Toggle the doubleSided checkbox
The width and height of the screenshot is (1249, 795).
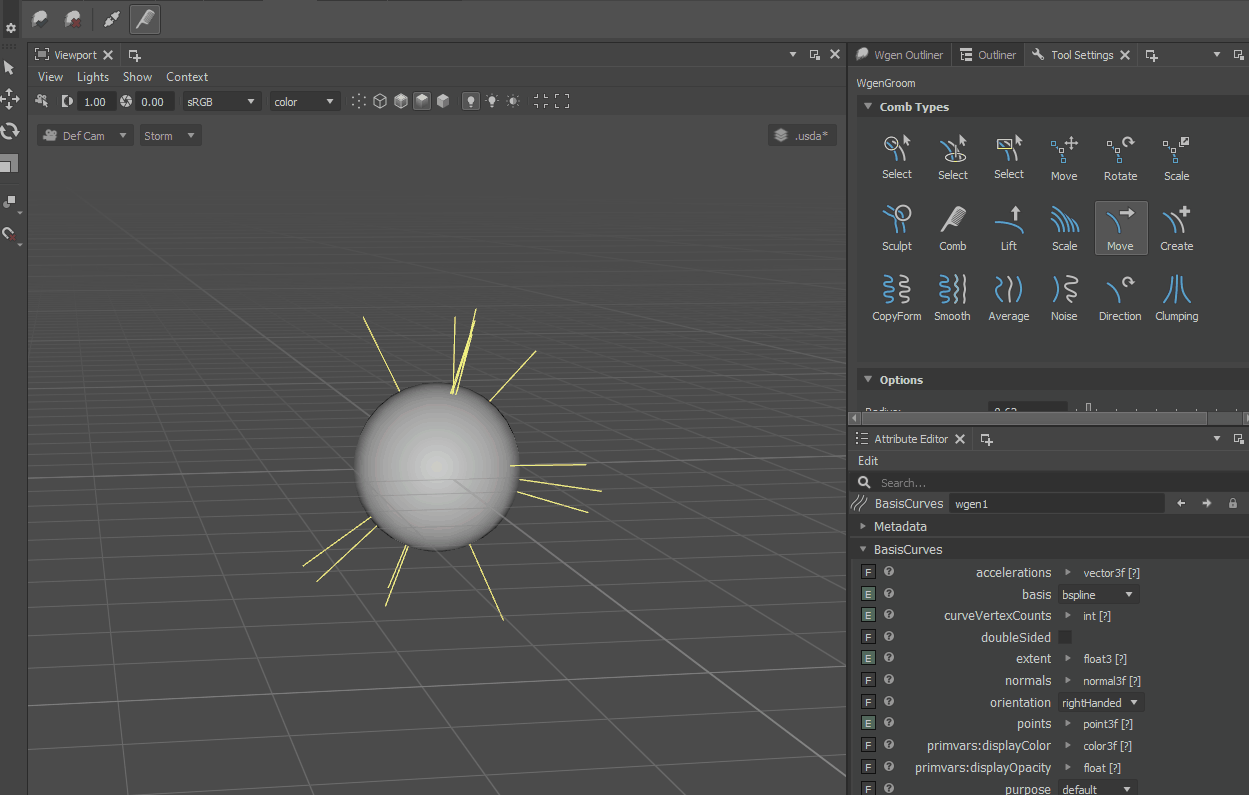point(1065,637)
